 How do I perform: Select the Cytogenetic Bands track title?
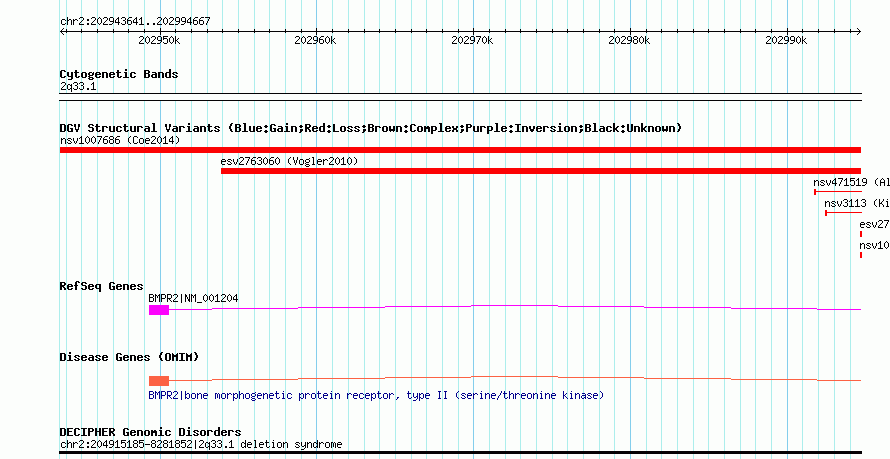[x=119, y=74]
